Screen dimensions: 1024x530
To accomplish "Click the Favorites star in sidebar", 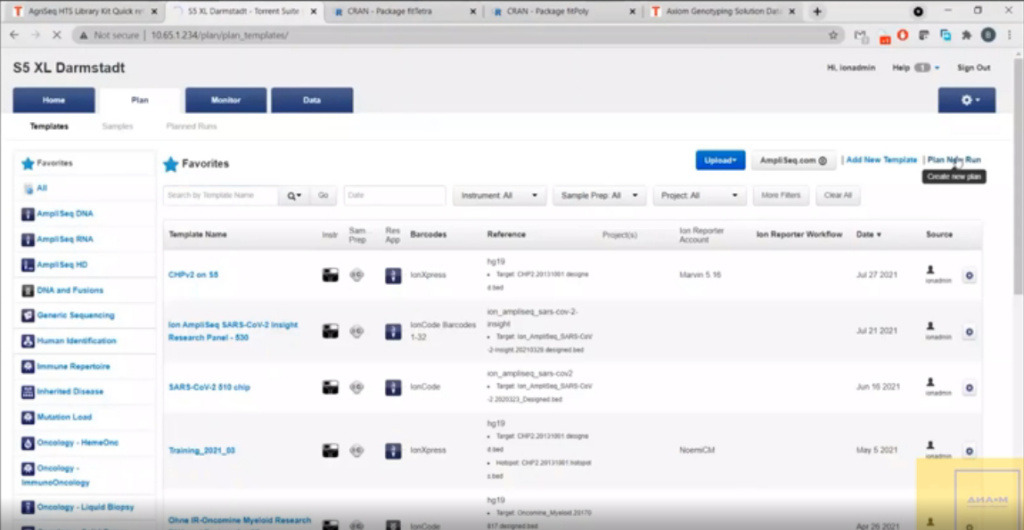I will (x=28, y=163).
